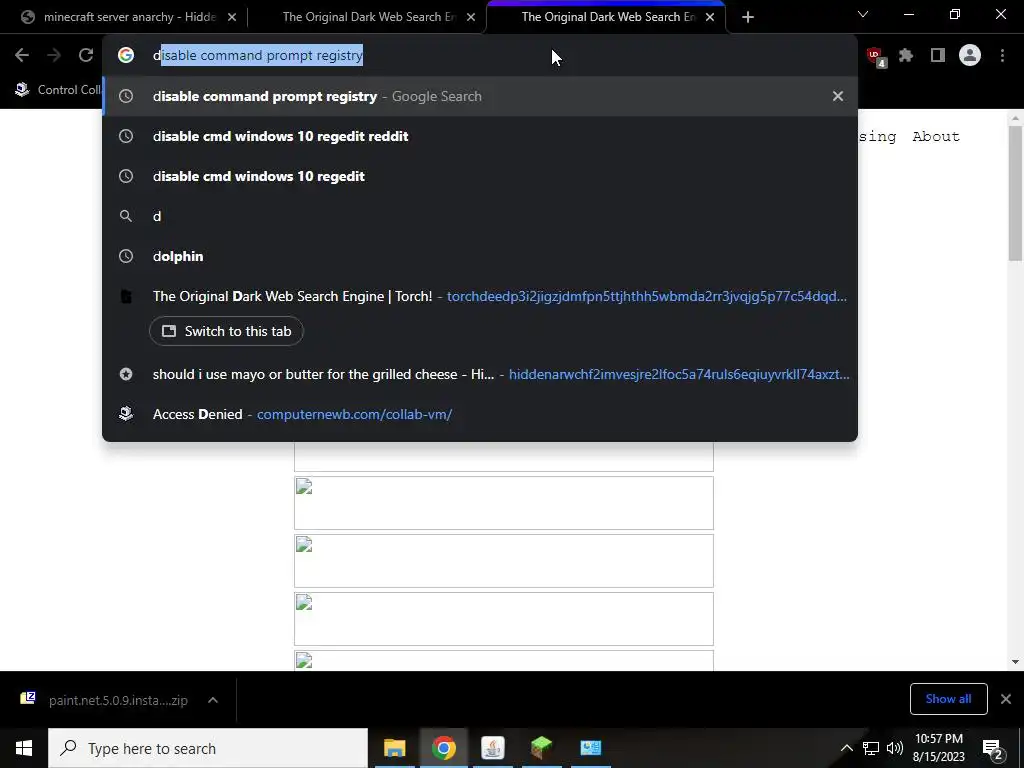Dismiss the downloads bar with its X

pos(1006,699)
